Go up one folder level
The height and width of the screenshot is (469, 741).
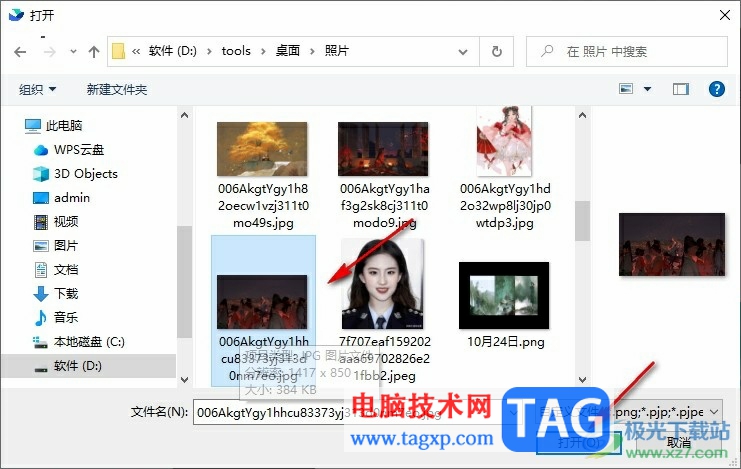pyautogui.click(x=94, y=52)
